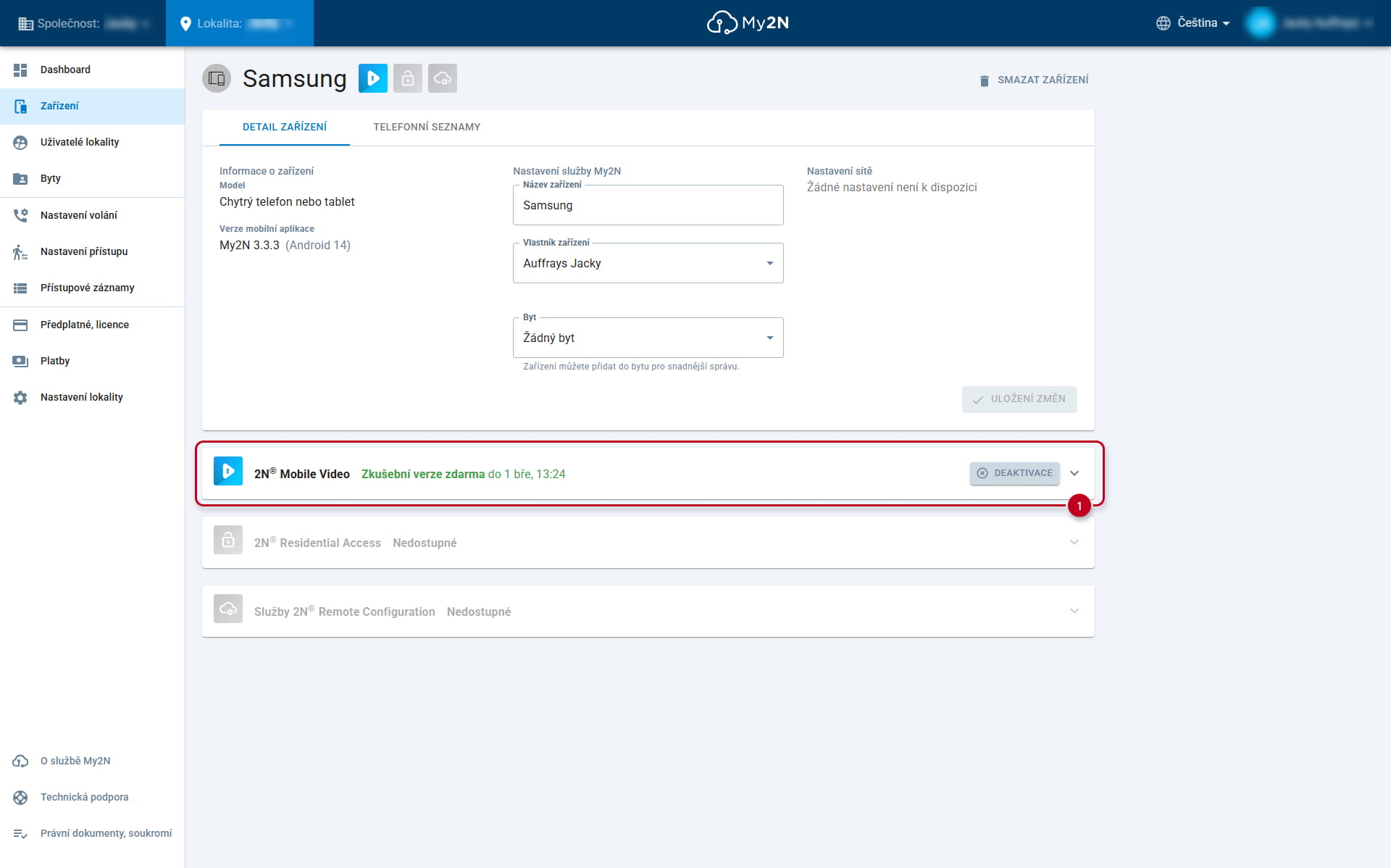
Task: Click the grey cloud icon beside Samsung title
Action: pyautogui.click(x=443, y=78)
